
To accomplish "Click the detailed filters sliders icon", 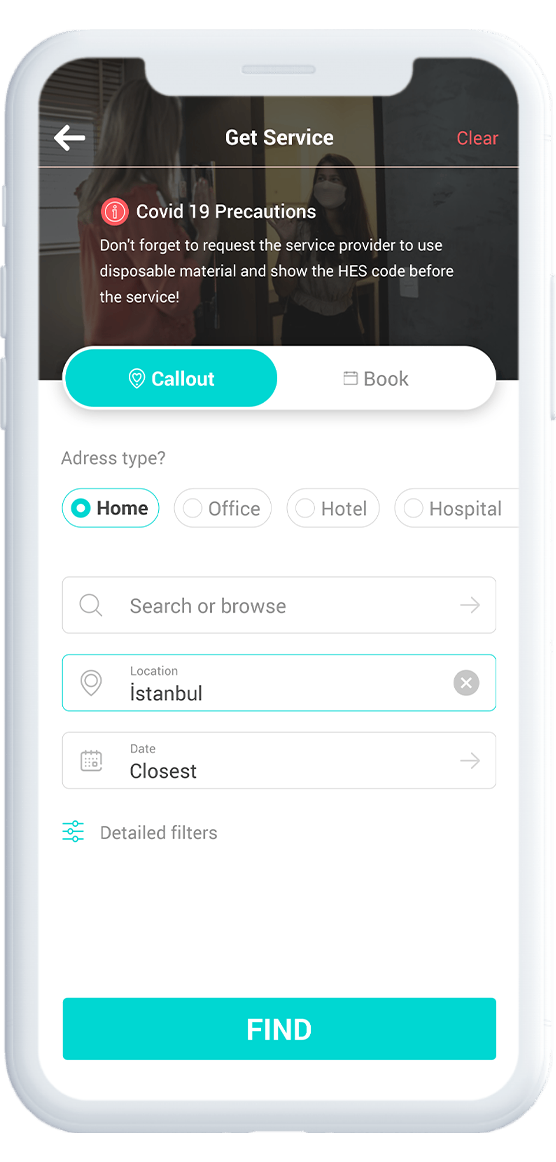I will 73,832.
